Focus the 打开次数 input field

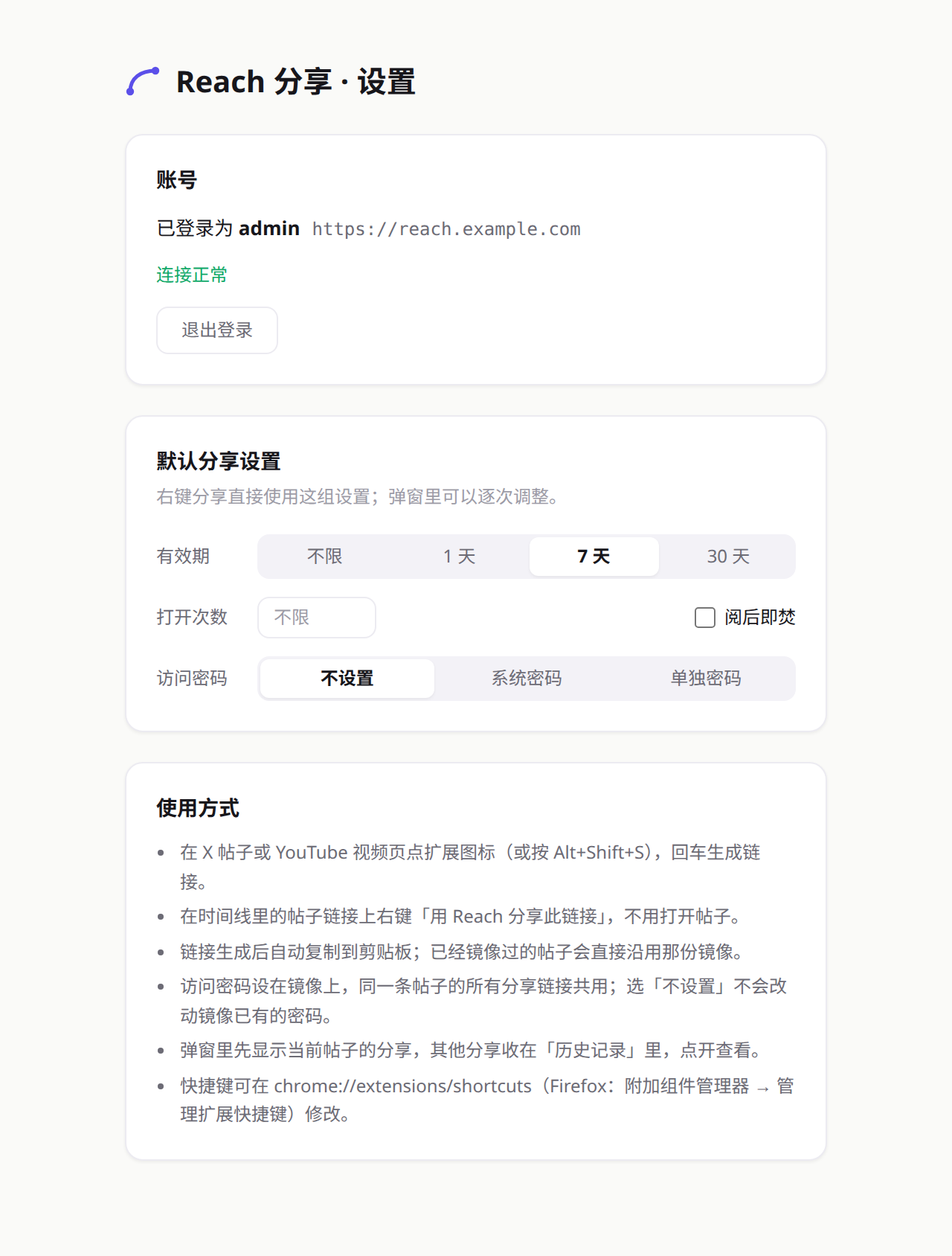(x=317, y=618)
